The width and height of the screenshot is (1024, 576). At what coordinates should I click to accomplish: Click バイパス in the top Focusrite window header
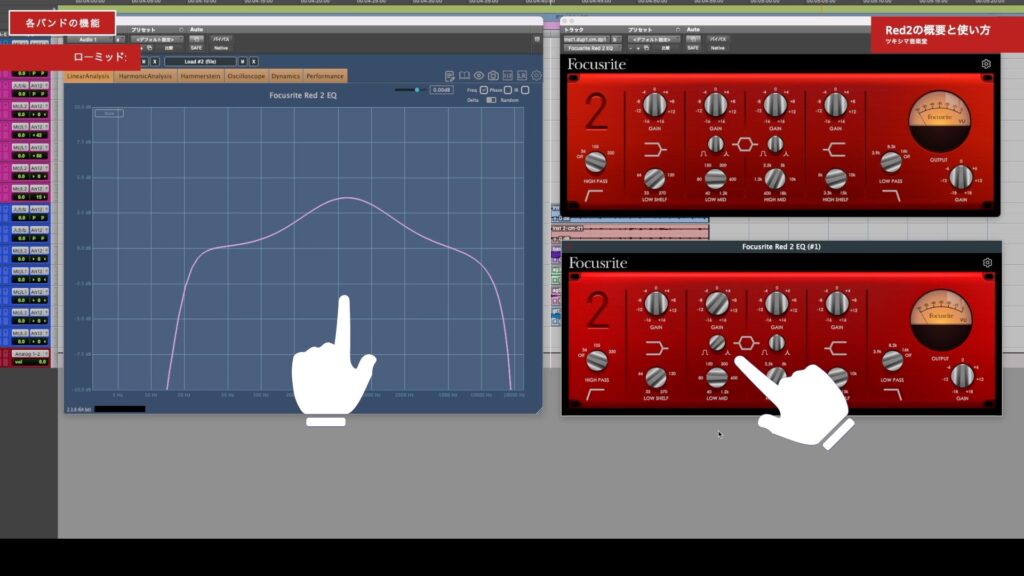click(718, 39)
